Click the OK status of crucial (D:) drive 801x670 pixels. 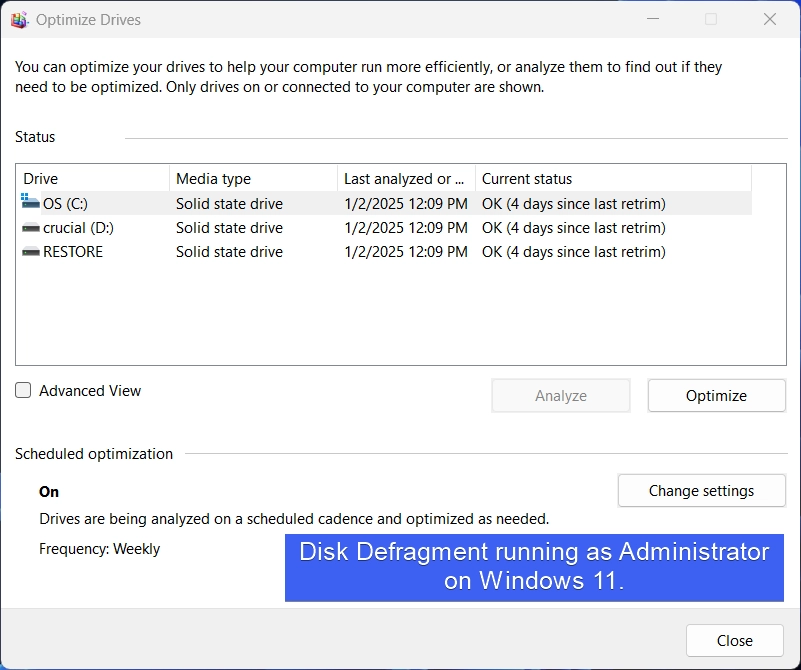(x=574, y=228)
